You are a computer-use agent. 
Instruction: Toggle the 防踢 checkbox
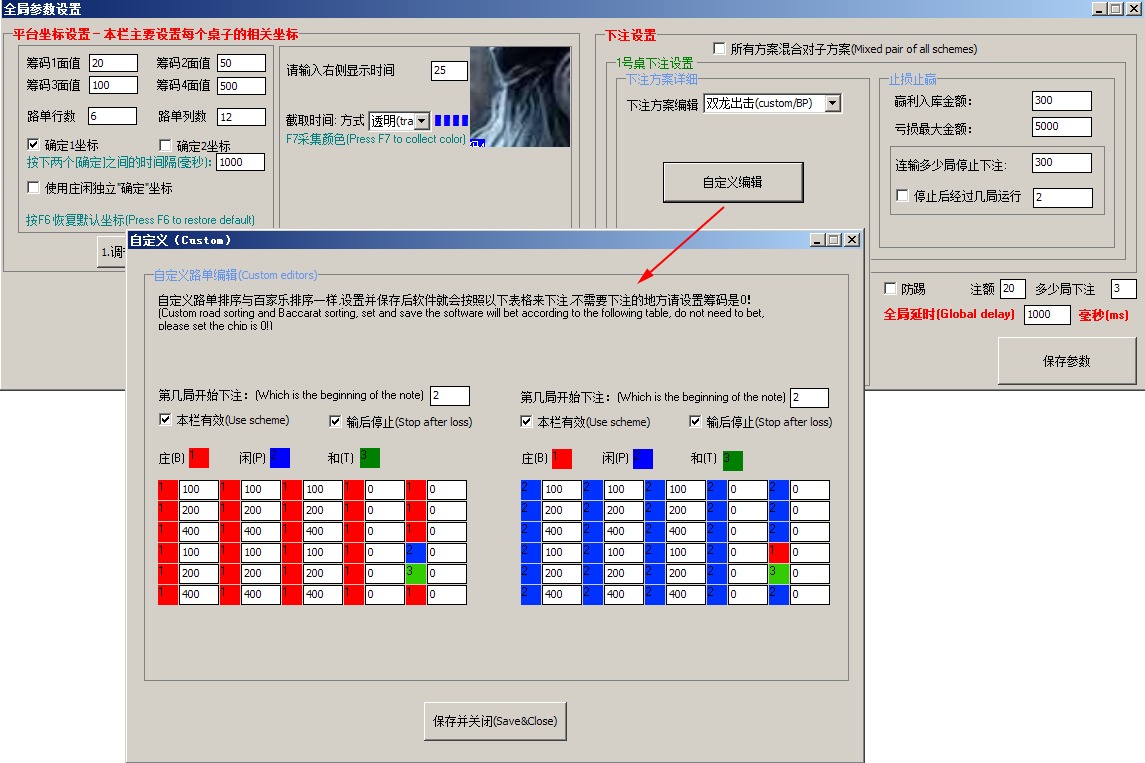tap(889, 288)
